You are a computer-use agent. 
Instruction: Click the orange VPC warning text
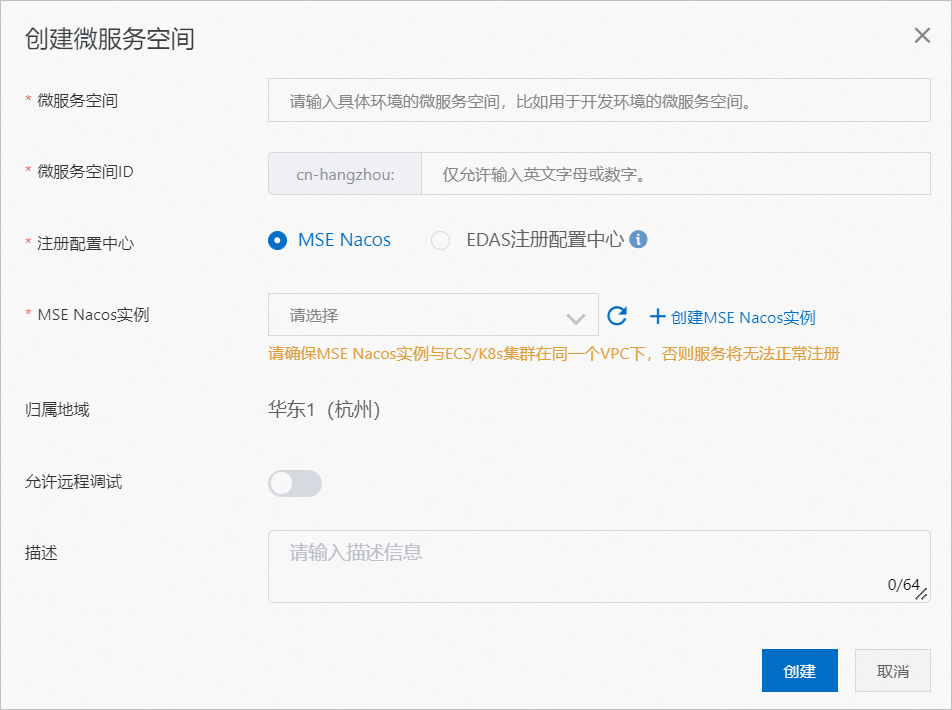pyautogui.click(x=554, y=353)
